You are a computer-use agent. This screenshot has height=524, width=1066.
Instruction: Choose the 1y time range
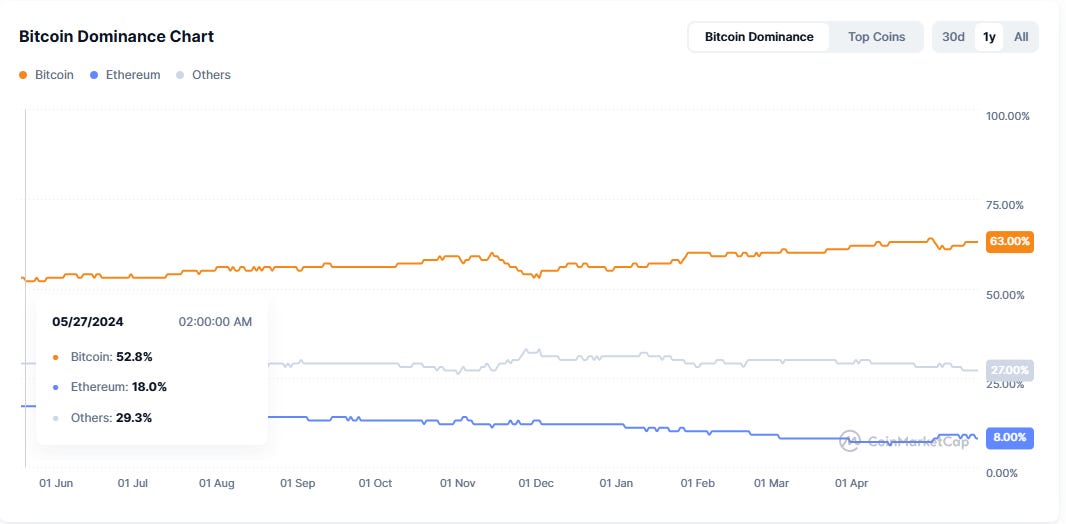tap(989, 37)
